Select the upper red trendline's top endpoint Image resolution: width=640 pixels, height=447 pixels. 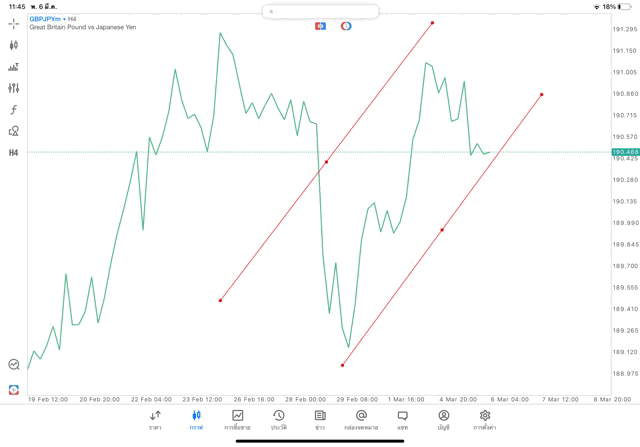click(432, 23)
